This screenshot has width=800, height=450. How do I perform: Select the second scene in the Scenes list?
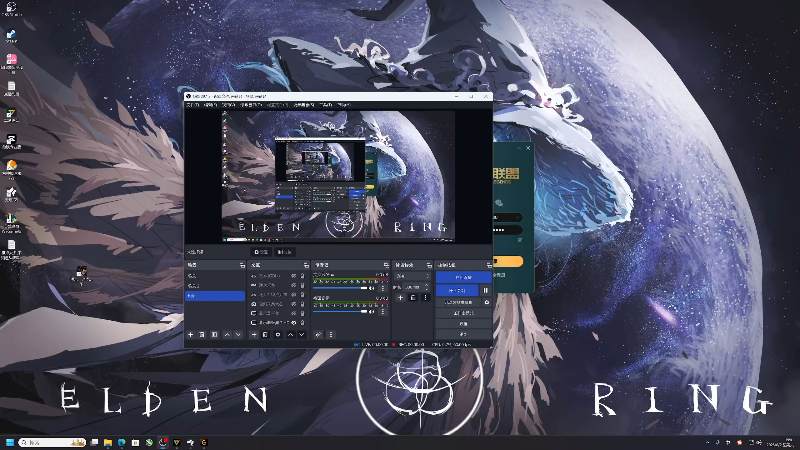(215, 286)
